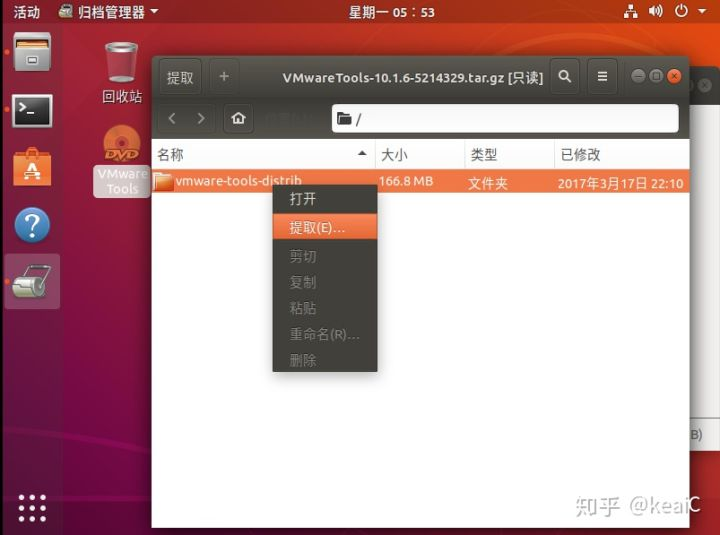720x535 pixels.
Task: Choose 重命名(R)... in the context menu
Action: [325, 334]
